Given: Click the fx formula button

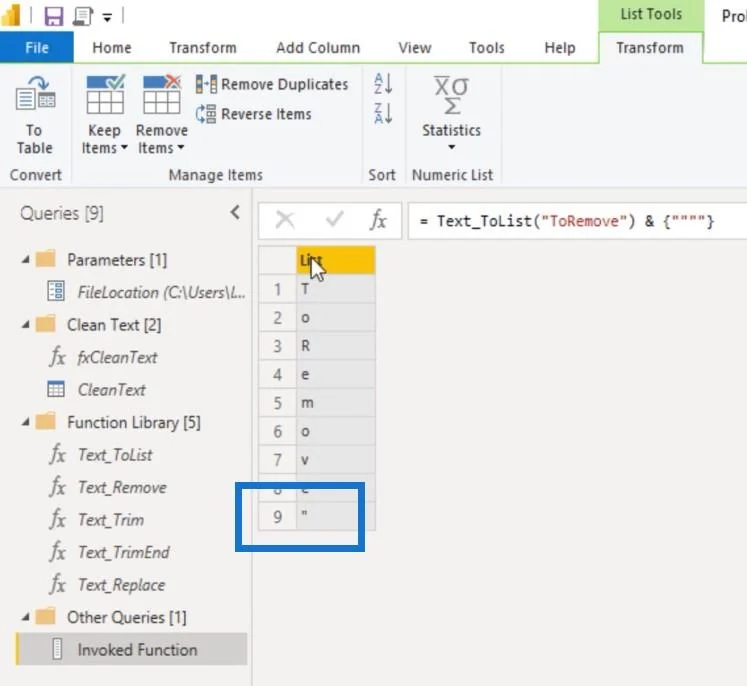Looking at the screenshot, I should click(378, 220).
